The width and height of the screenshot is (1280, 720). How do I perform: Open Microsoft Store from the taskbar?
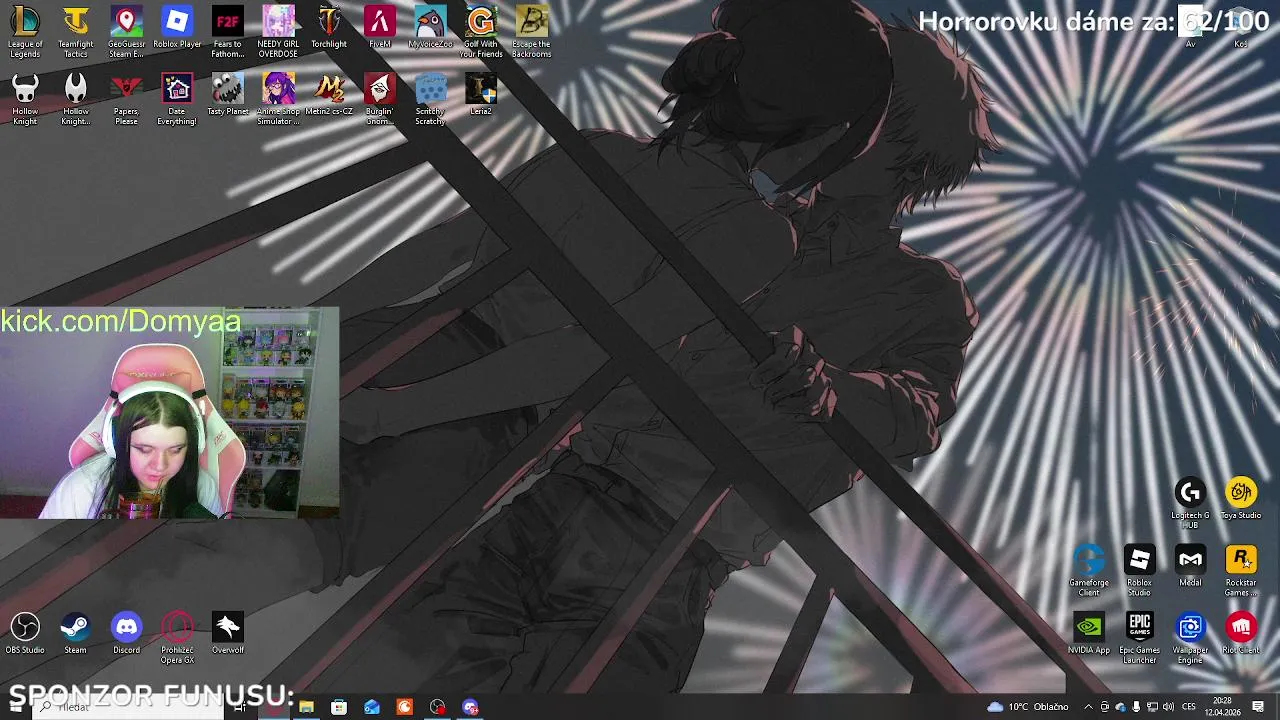(x=339, y=707)
